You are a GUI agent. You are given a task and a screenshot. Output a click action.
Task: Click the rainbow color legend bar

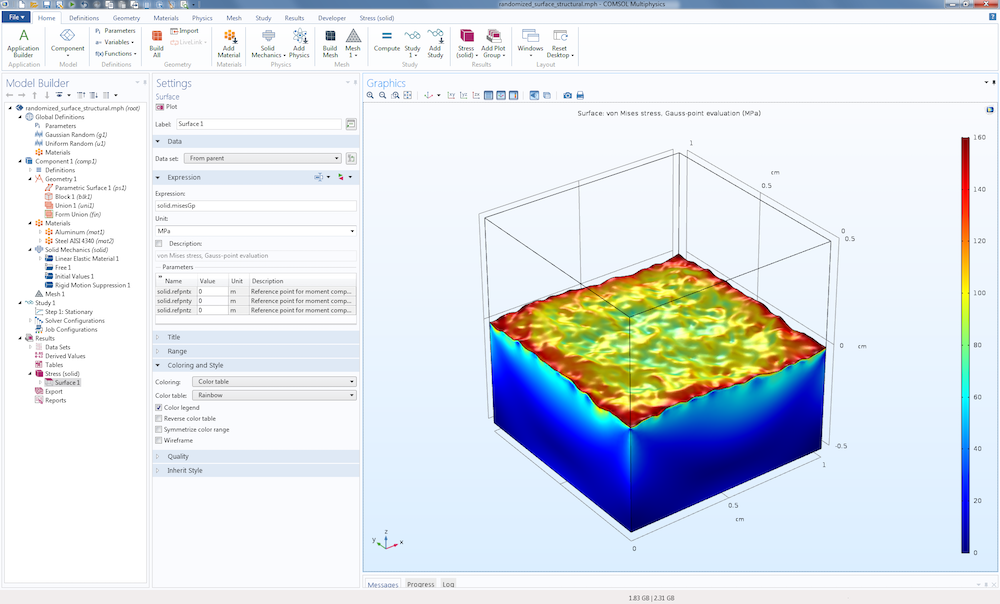pyautogui.click(x=965, y=344)
